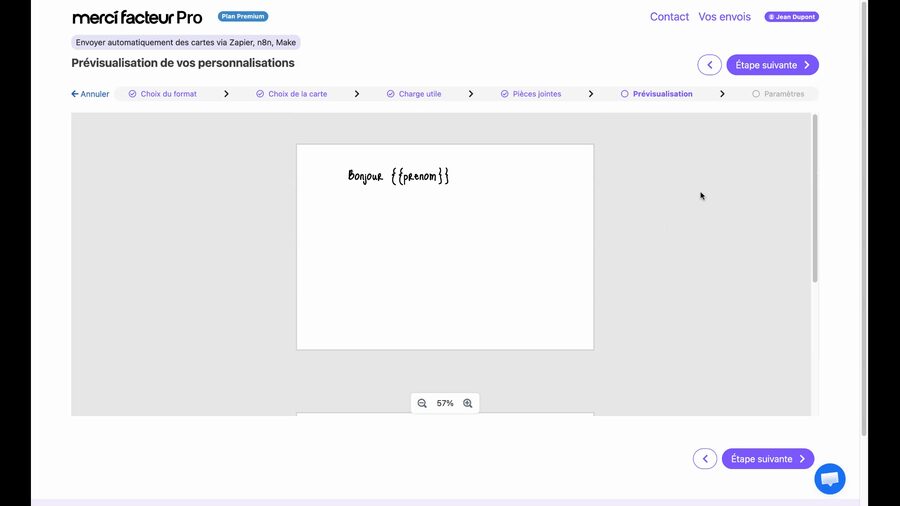Go to Choix du format step
This screenshot has height=506, width=900.
point(163,94)
